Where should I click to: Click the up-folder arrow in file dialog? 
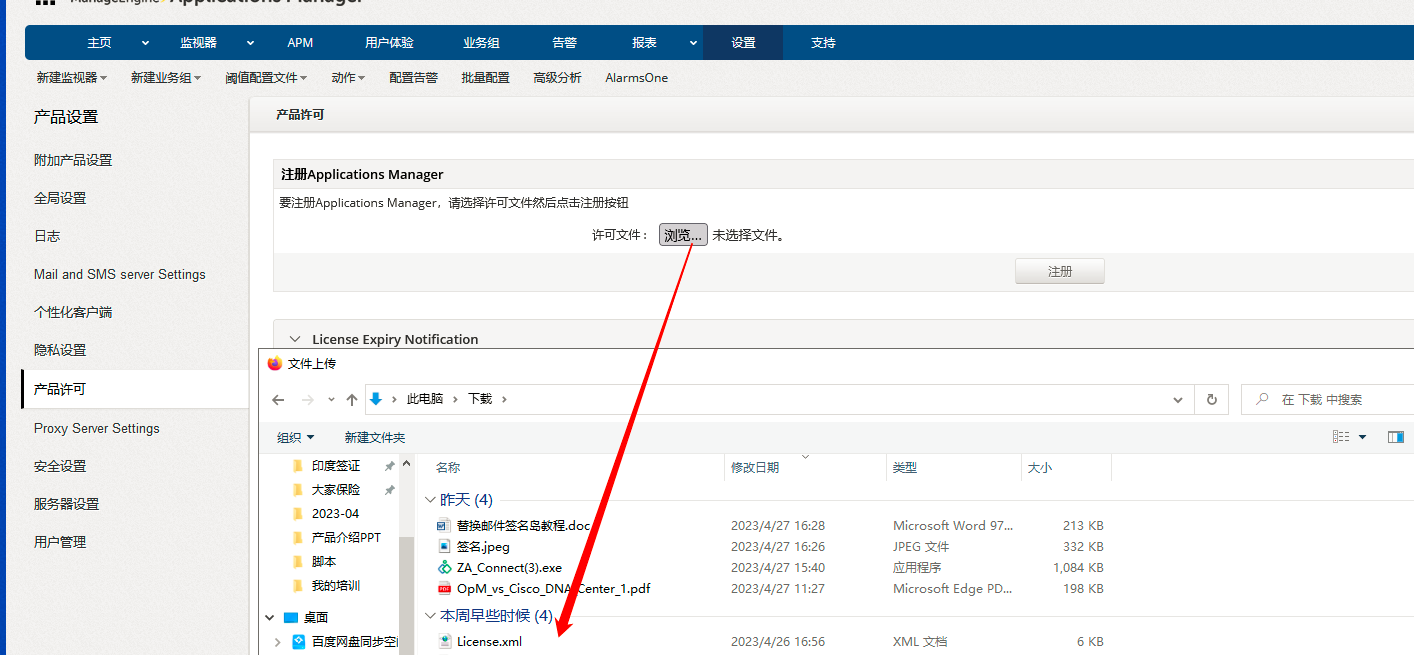pyautogui.click(x=352, y=399)
